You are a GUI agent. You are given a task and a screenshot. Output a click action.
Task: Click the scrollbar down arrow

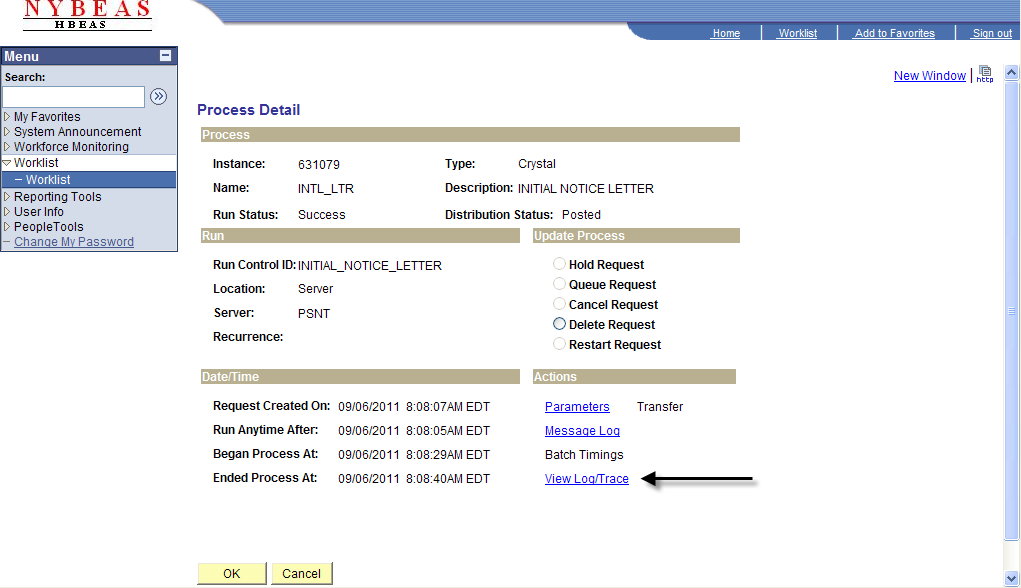pos(1011,578)
